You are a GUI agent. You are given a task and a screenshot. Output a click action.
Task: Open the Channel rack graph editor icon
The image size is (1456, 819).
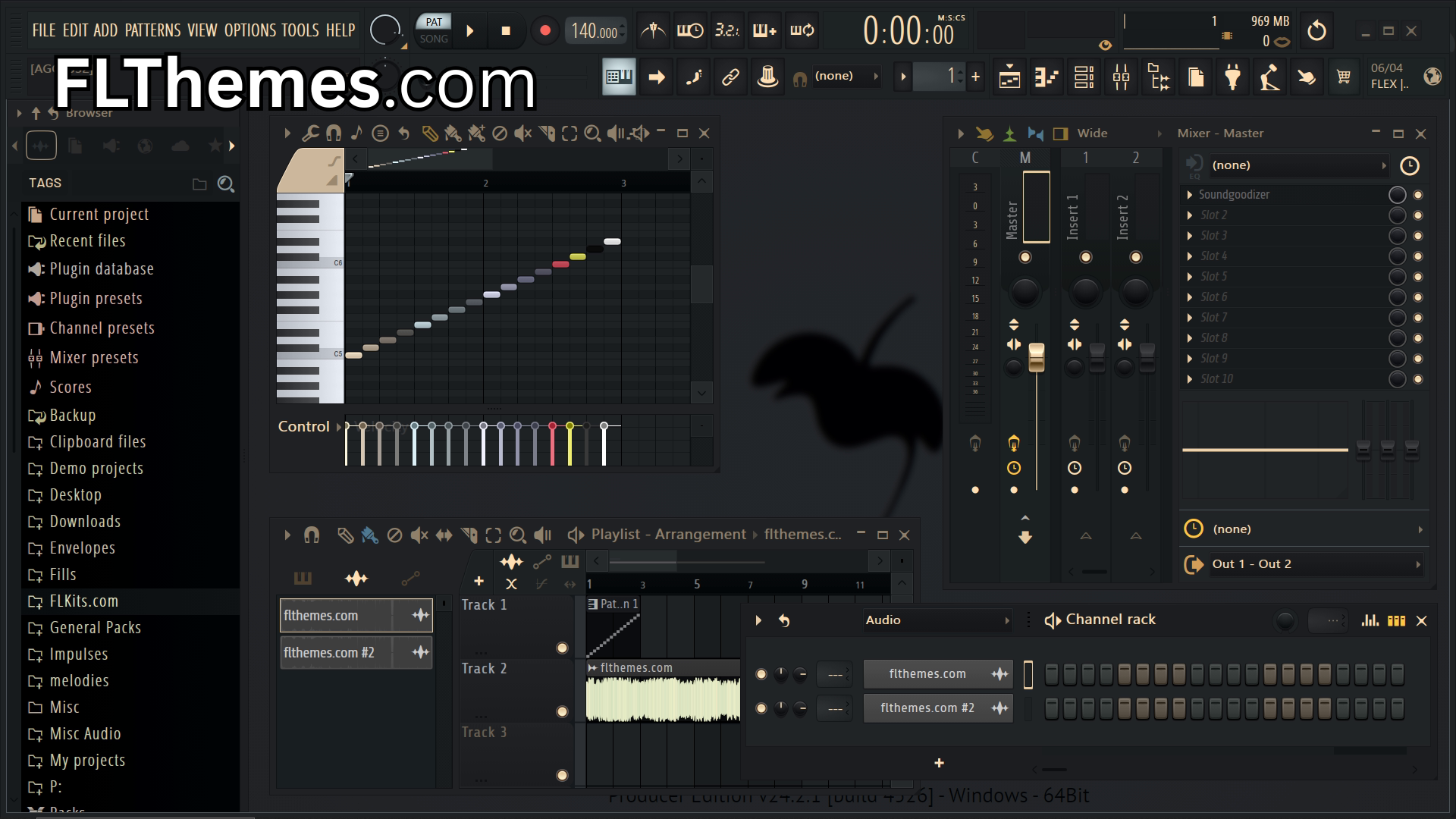pos(1370,620)
